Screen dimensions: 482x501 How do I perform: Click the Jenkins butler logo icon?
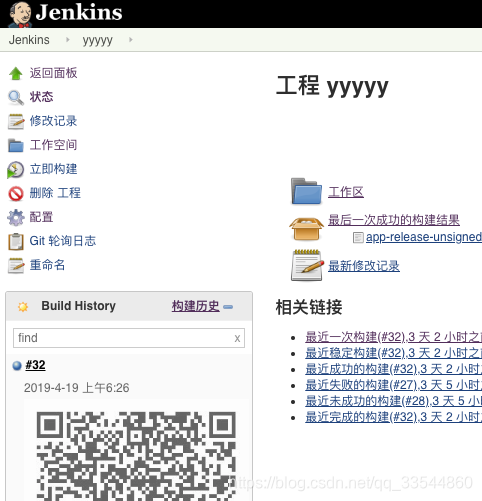[x=20, y=15]
